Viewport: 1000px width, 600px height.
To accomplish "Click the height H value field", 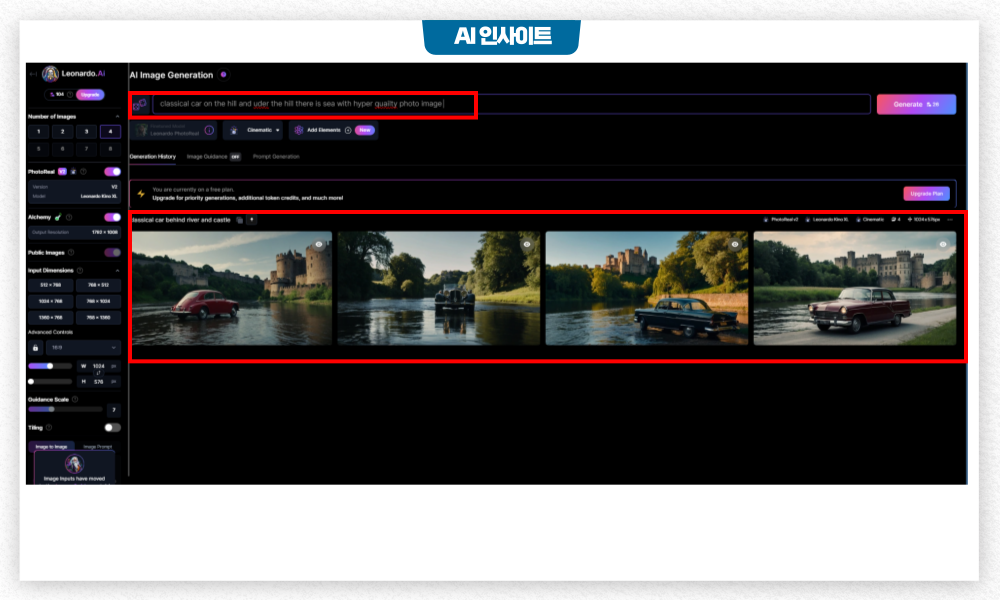I will (x=98, y=381).
